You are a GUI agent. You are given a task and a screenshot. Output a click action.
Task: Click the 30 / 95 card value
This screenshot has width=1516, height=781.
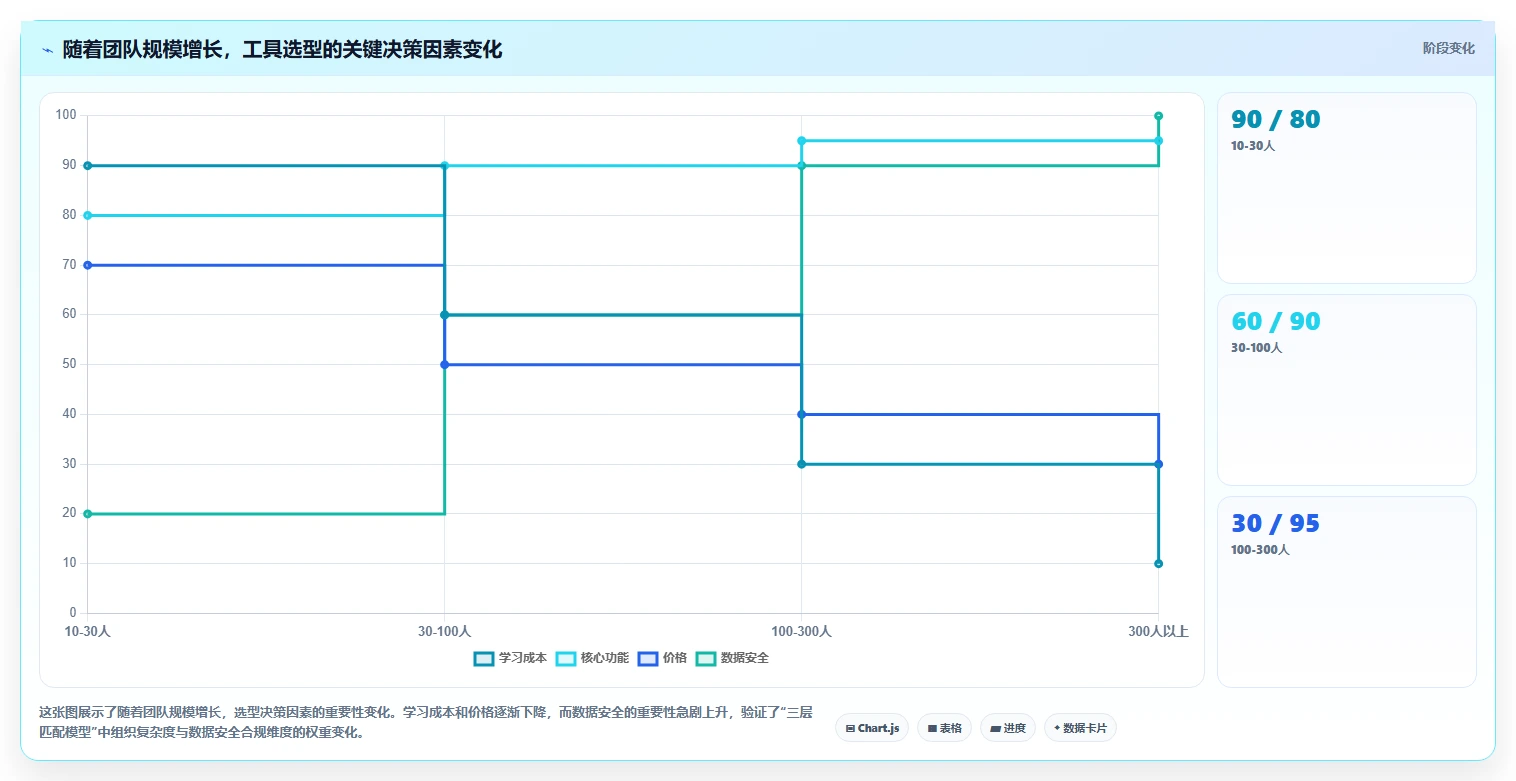pyautogui.click(x=1275, y=523)
